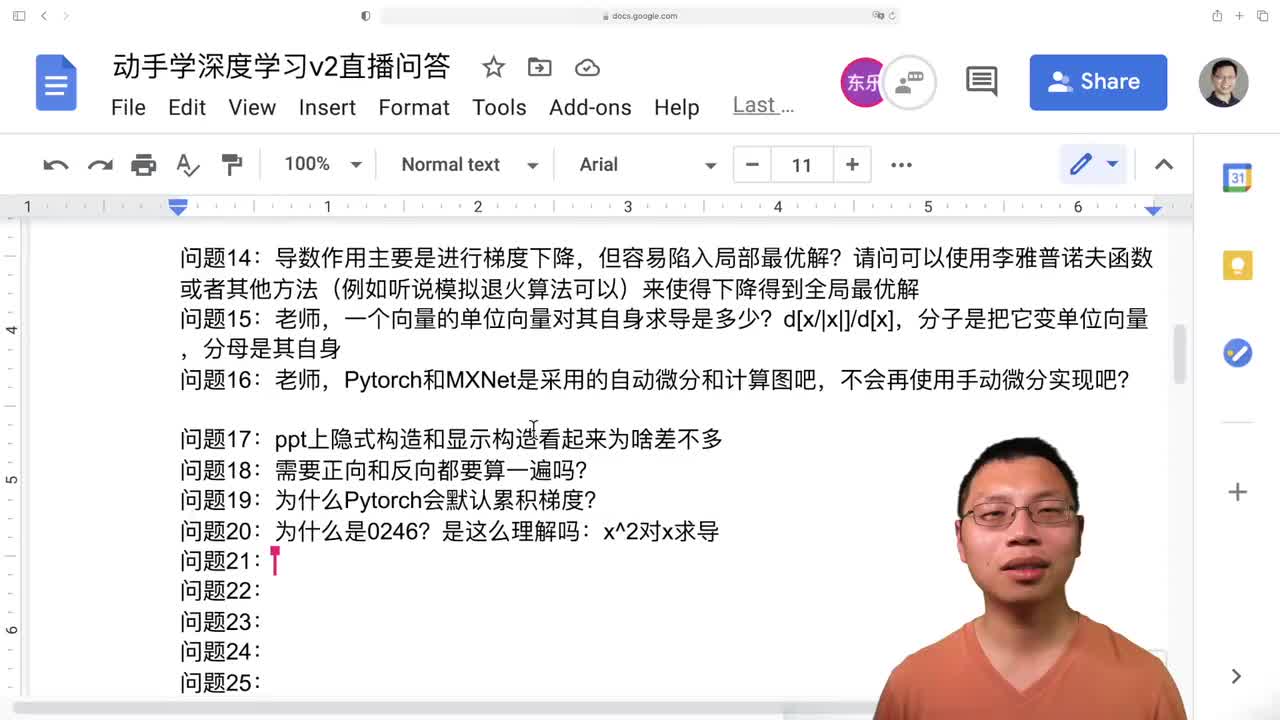Open the Help menu

pyautogui.click(x=677, y=107)
